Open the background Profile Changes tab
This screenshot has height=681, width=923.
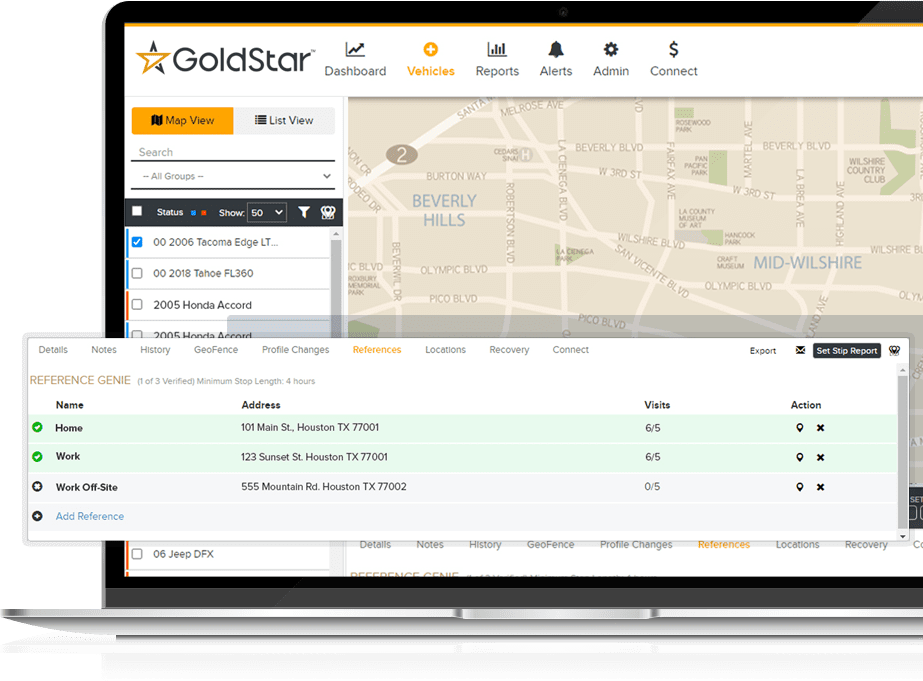coord(636,544)
